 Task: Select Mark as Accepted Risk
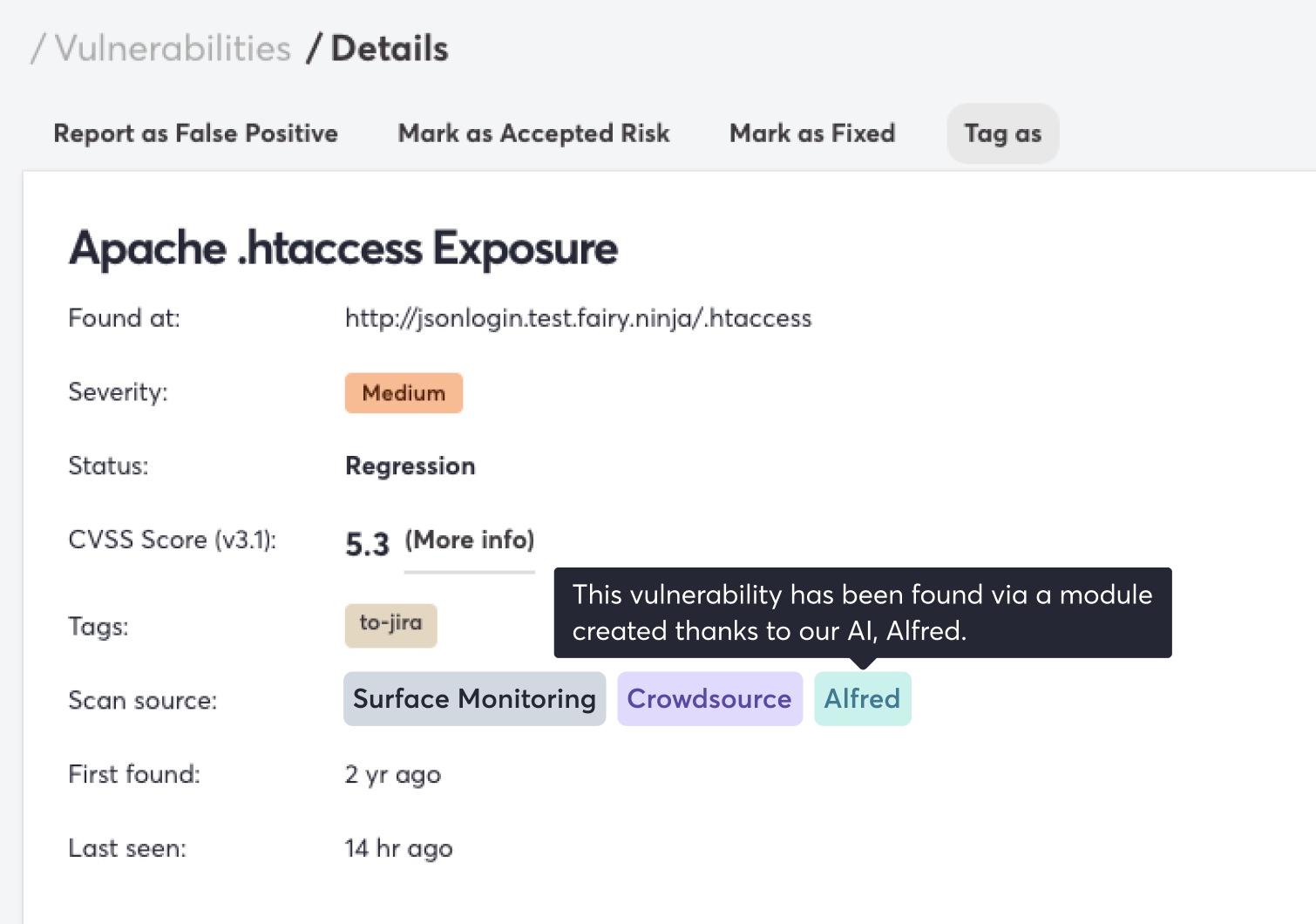pyautogui.click(x=533, y=133)
